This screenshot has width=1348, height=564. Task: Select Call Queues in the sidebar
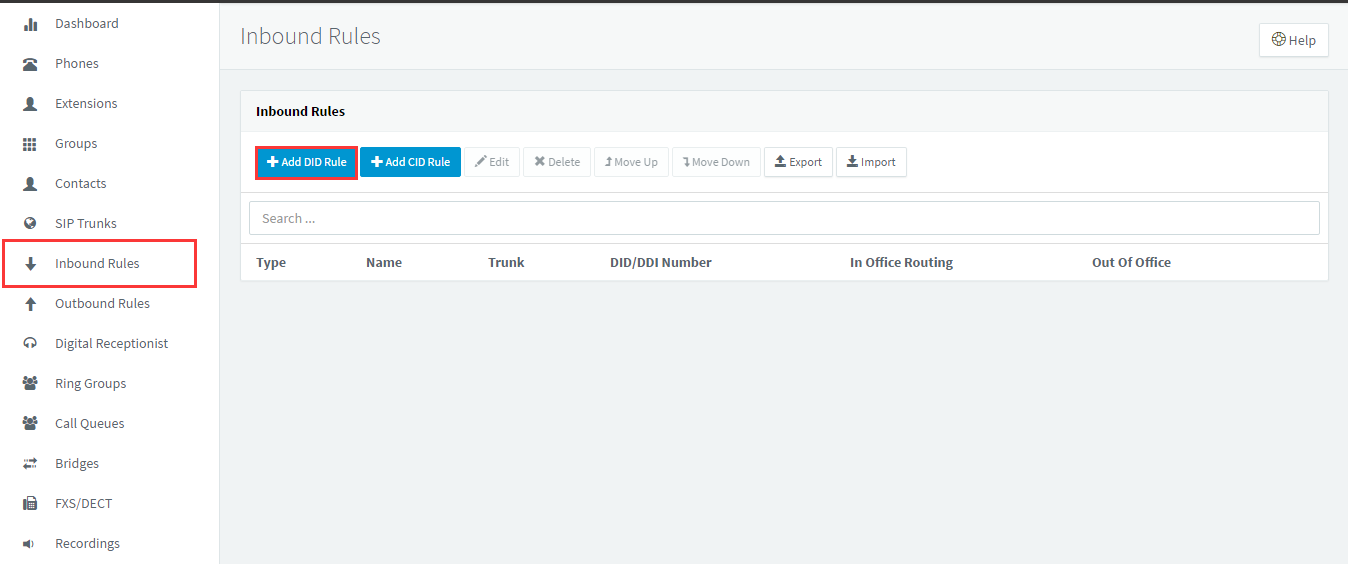[90, 423]
